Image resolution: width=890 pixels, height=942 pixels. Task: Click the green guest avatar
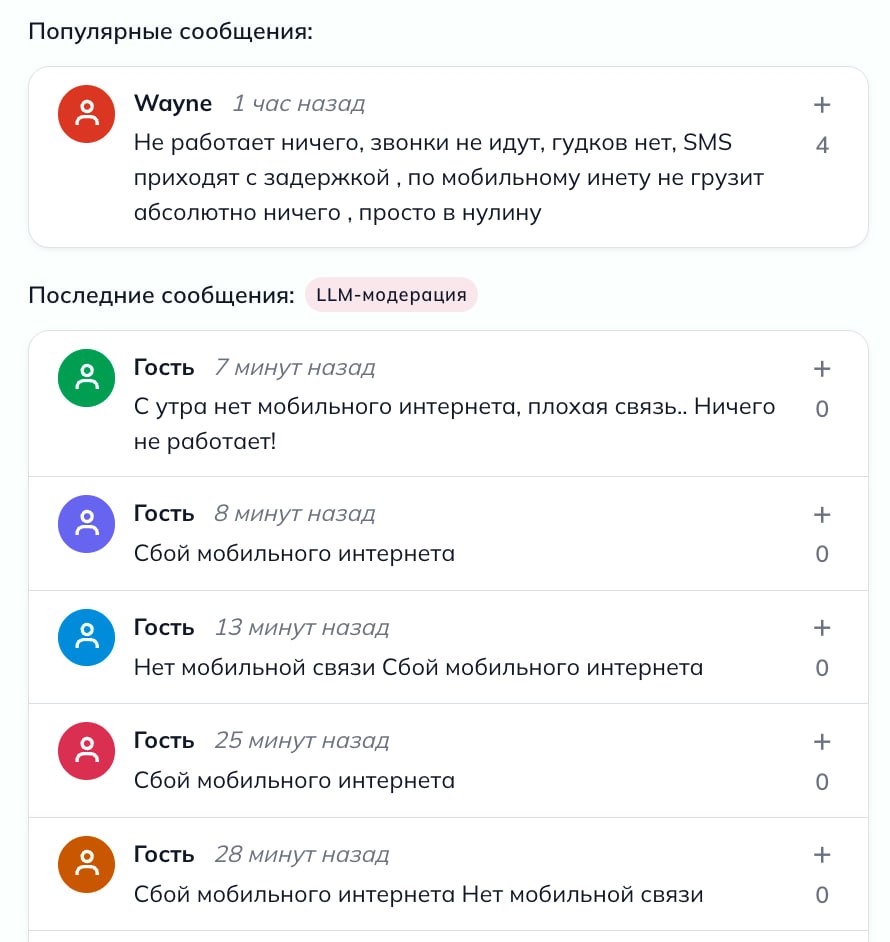(88, 377)
